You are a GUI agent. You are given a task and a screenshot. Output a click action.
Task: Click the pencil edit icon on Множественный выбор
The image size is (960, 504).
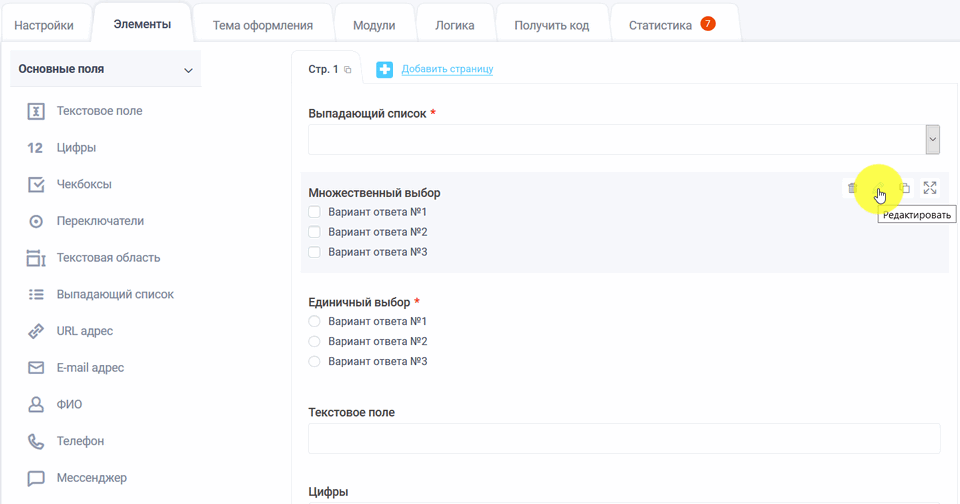[878, 188]
